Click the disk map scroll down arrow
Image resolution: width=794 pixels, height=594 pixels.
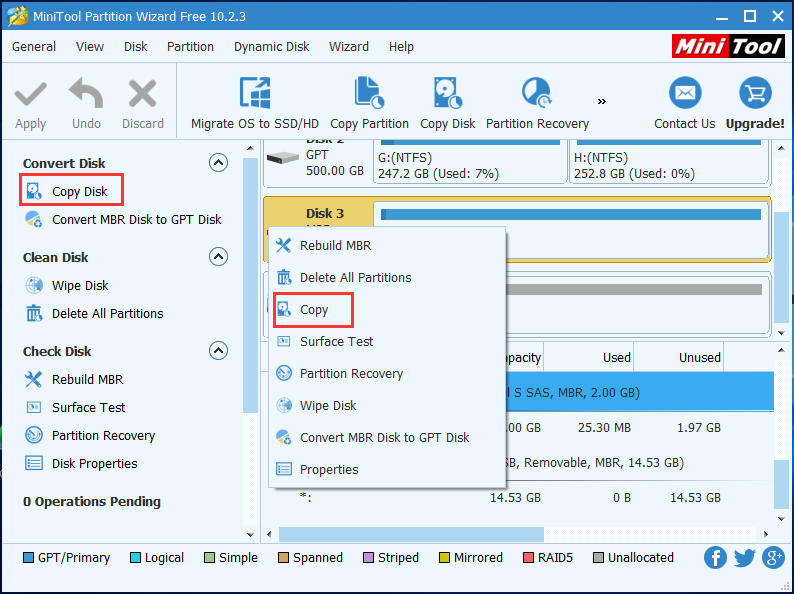(781, 333)
